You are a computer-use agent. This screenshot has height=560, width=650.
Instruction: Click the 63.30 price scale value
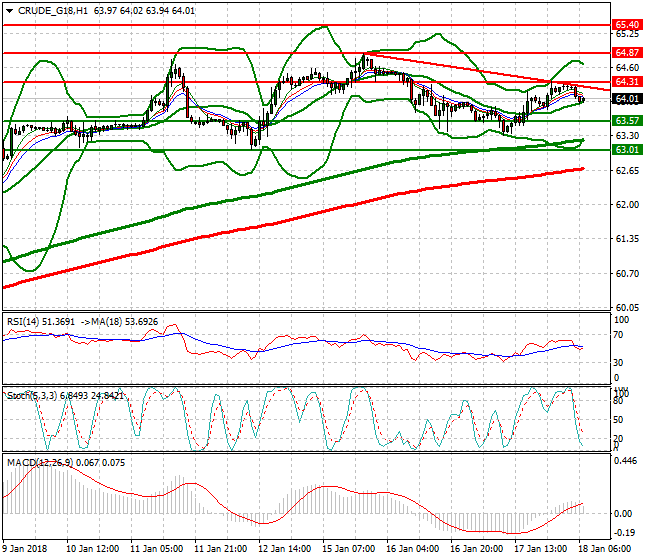(x=627, y=136)
